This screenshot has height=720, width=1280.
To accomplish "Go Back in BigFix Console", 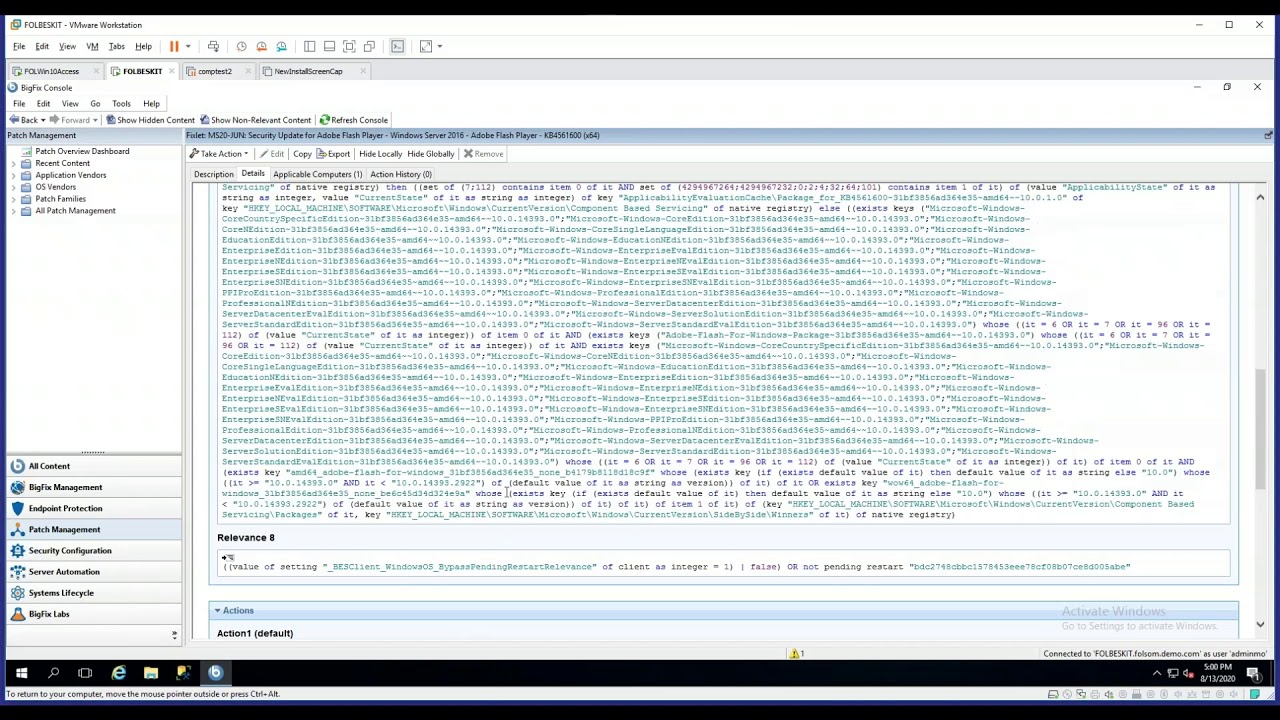I will 23,120.
